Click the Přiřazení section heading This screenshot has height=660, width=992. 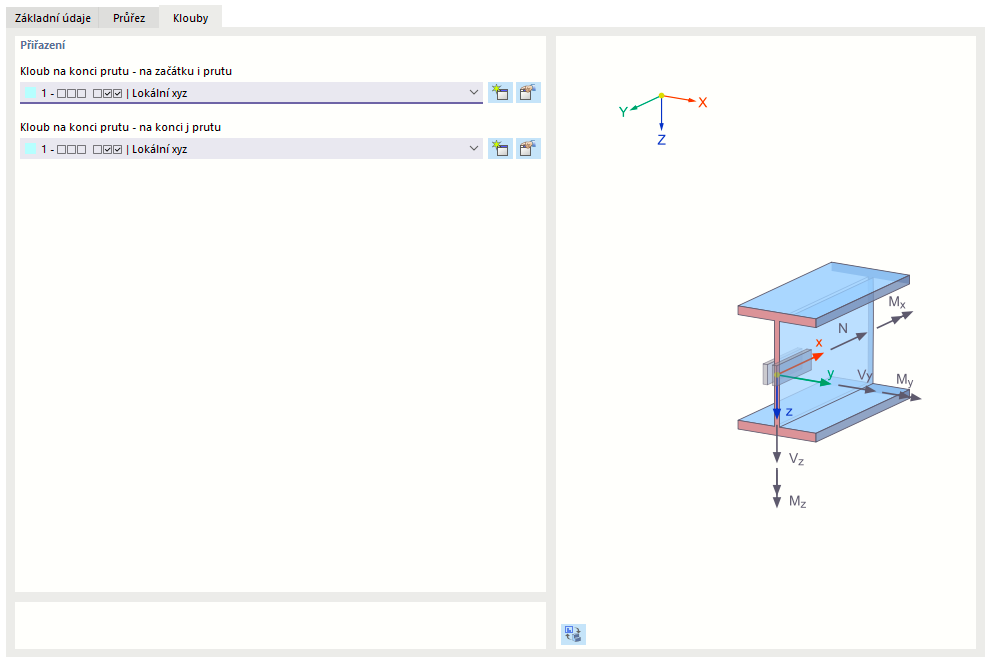click(x=42, y=45)
